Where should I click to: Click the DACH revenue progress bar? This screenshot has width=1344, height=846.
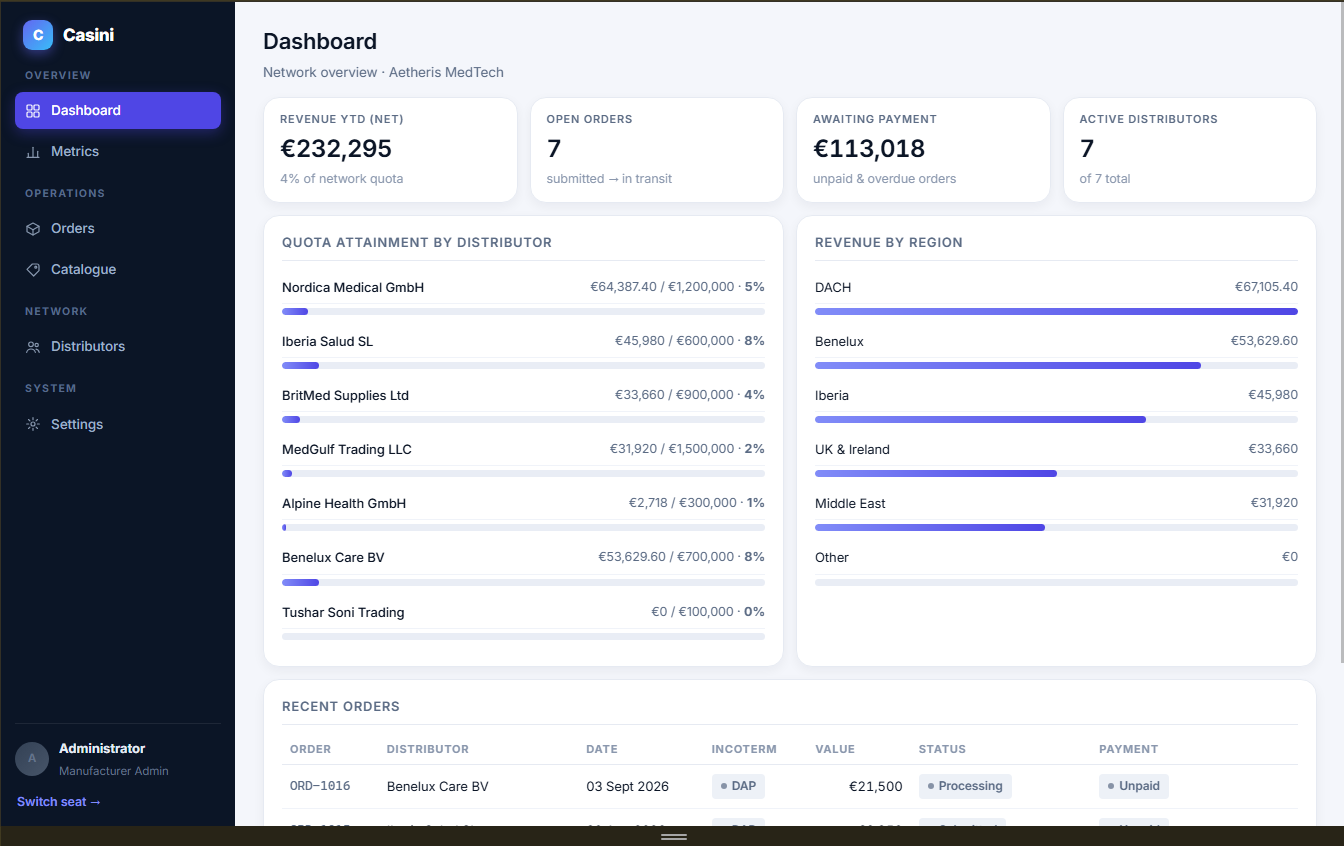pos(1056,312)
